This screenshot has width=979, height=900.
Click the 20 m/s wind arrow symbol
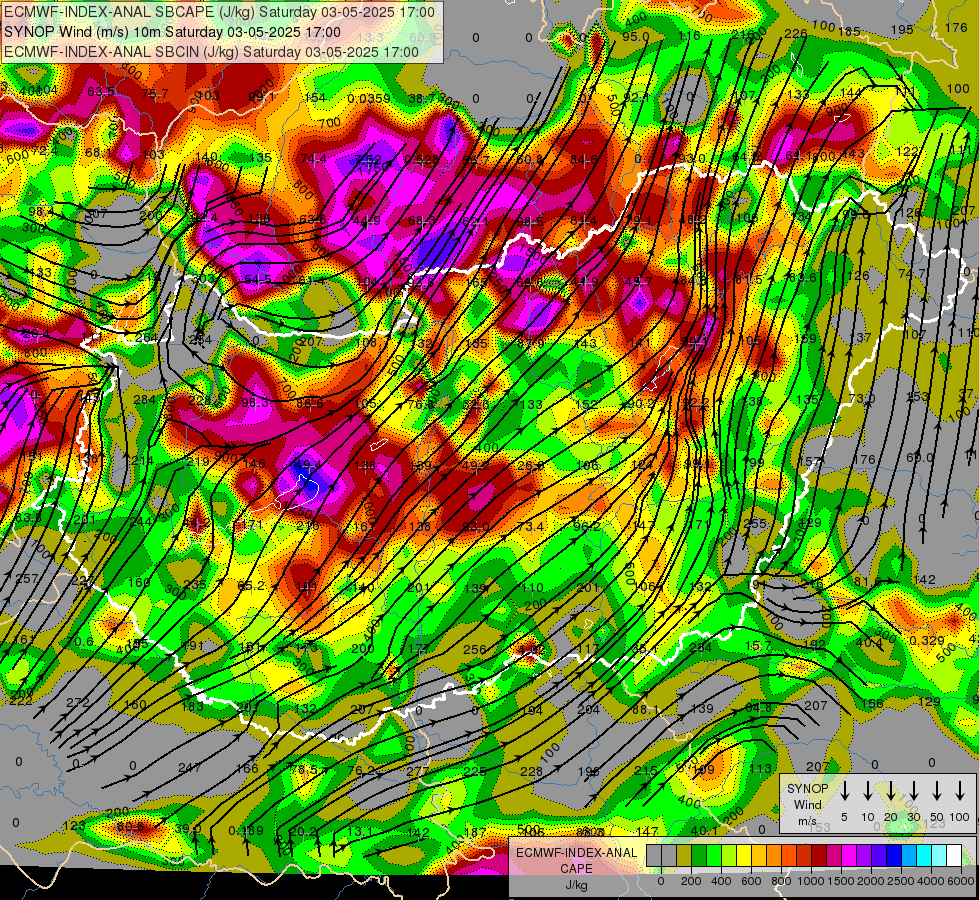890,790
